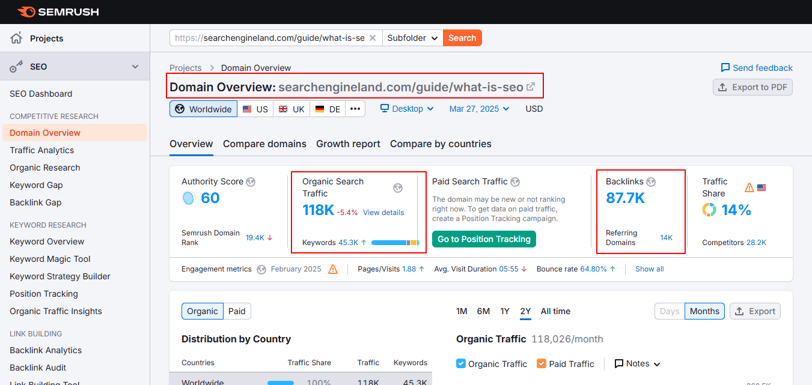Click the Authority Score circle icon
This screenshot has width=812, height=385.
[x=188, y=198]
